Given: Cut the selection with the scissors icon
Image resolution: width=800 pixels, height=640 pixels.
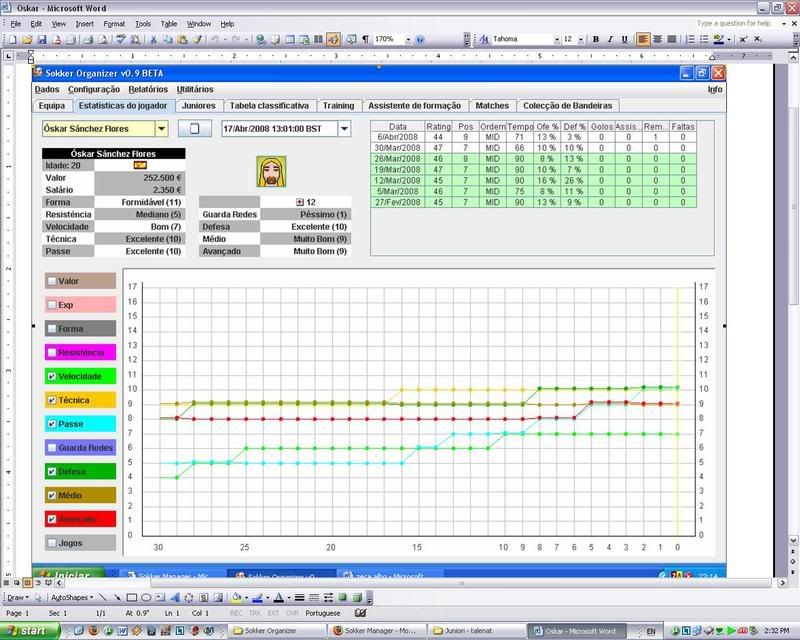Looking at the screenshot, I should point(153,39).
